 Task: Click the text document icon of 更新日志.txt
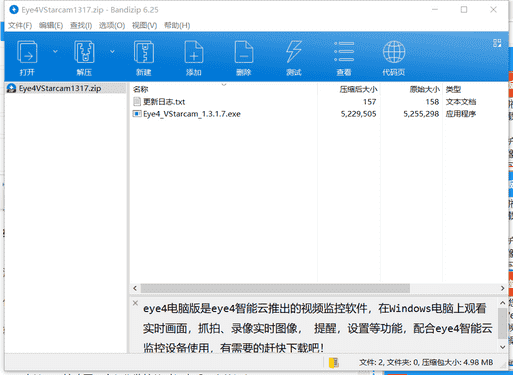pos(137,101)
